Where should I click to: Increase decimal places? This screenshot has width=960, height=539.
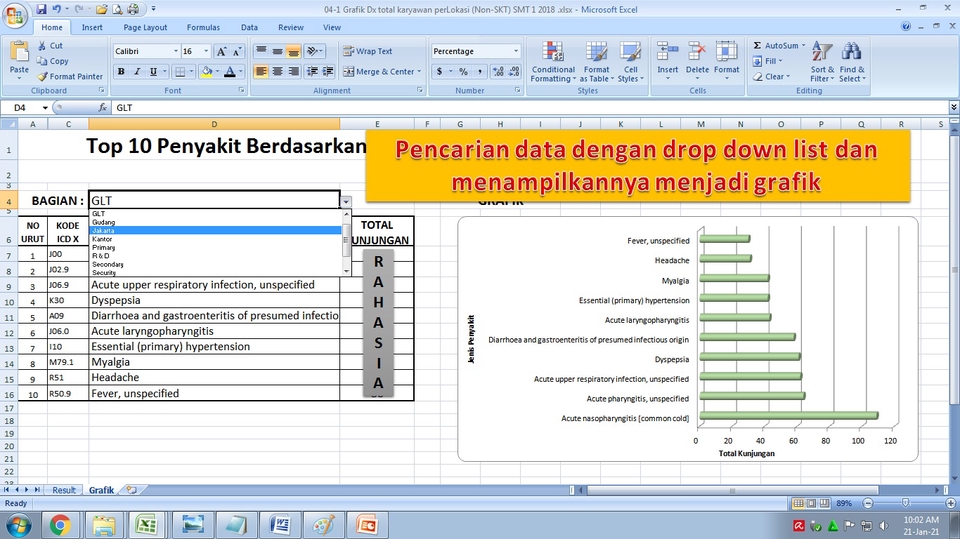click(x=498, y=72)
